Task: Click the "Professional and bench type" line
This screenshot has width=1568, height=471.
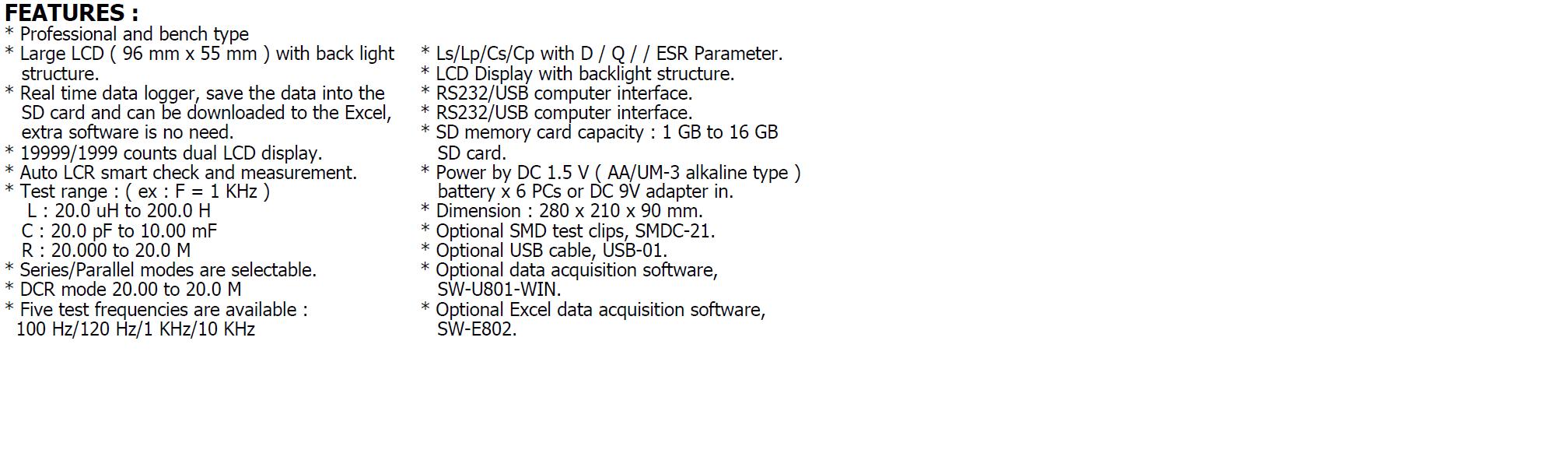Action: [134, 34]
